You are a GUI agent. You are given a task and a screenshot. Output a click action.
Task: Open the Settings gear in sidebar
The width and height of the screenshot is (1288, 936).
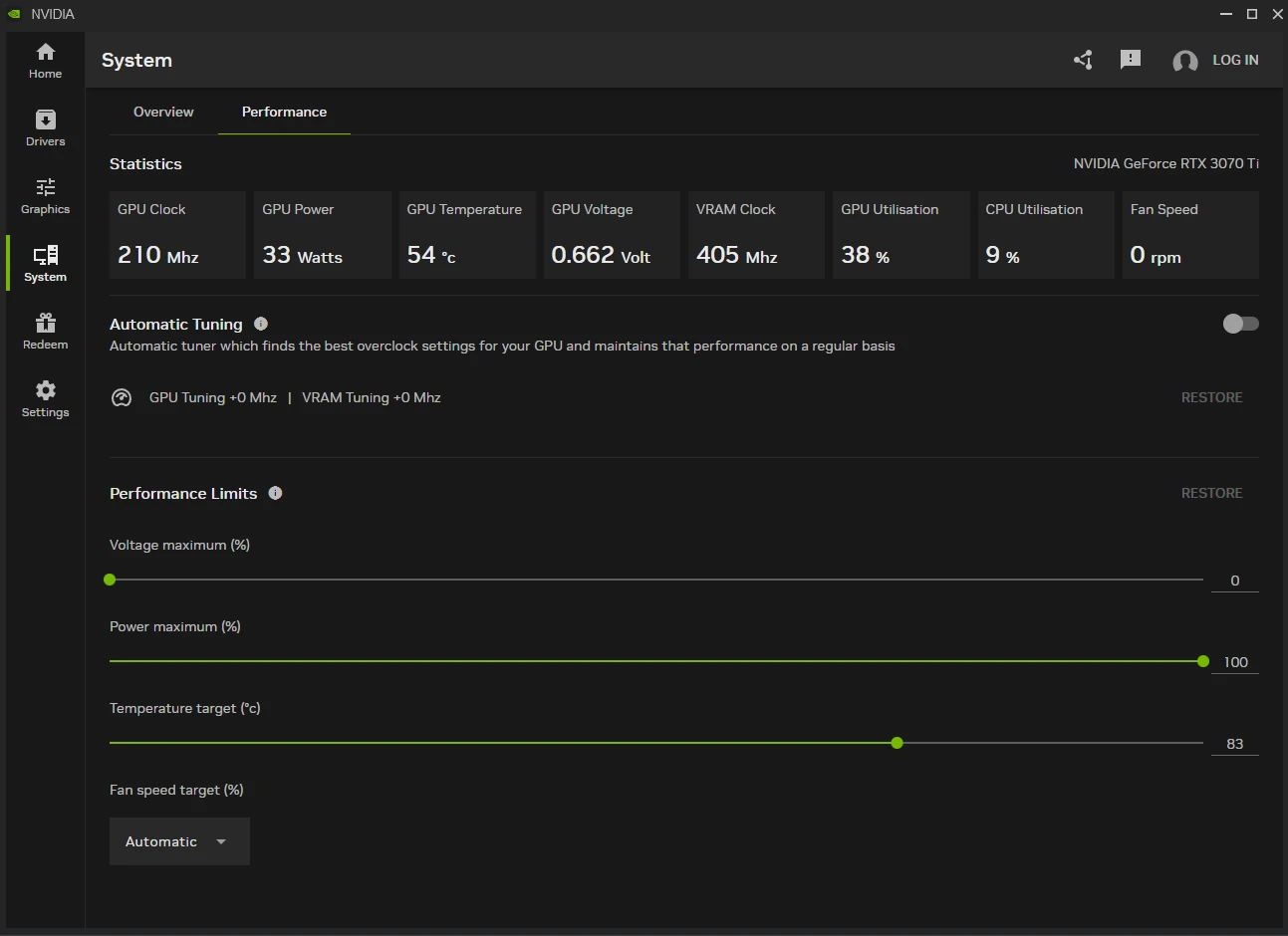coord(45,399)
